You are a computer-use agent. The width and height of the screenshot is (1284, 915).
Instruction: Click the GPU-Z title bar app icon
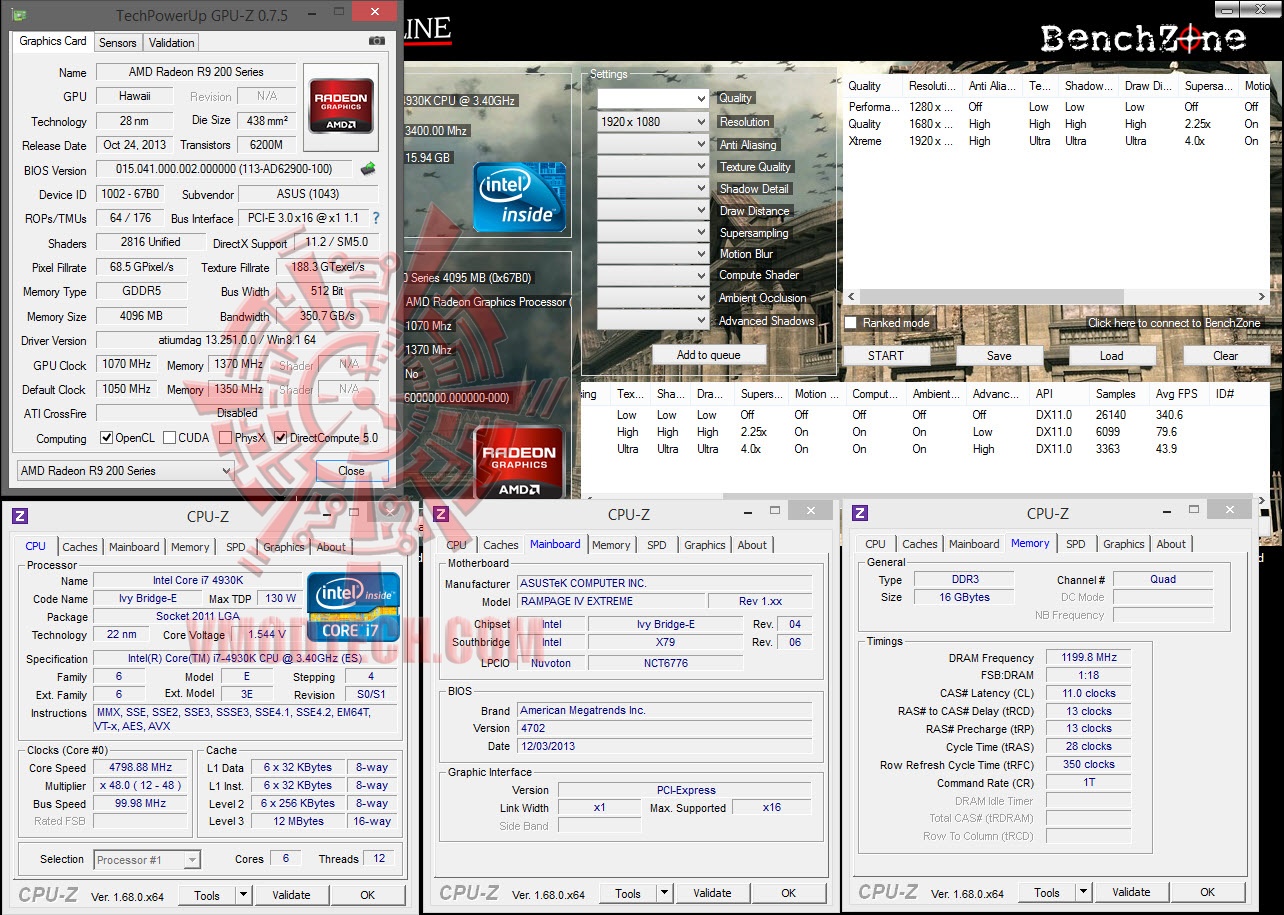click(x=19, y=15)
